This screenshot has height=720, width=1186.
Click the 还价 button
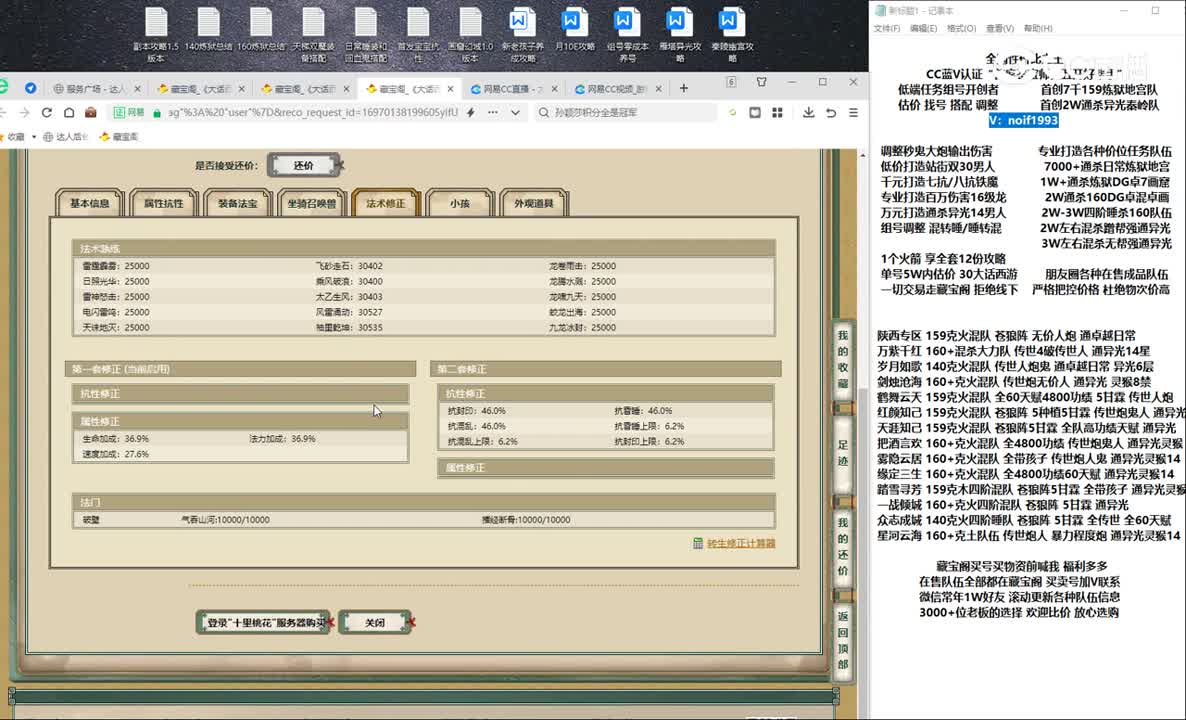(303, 166)
